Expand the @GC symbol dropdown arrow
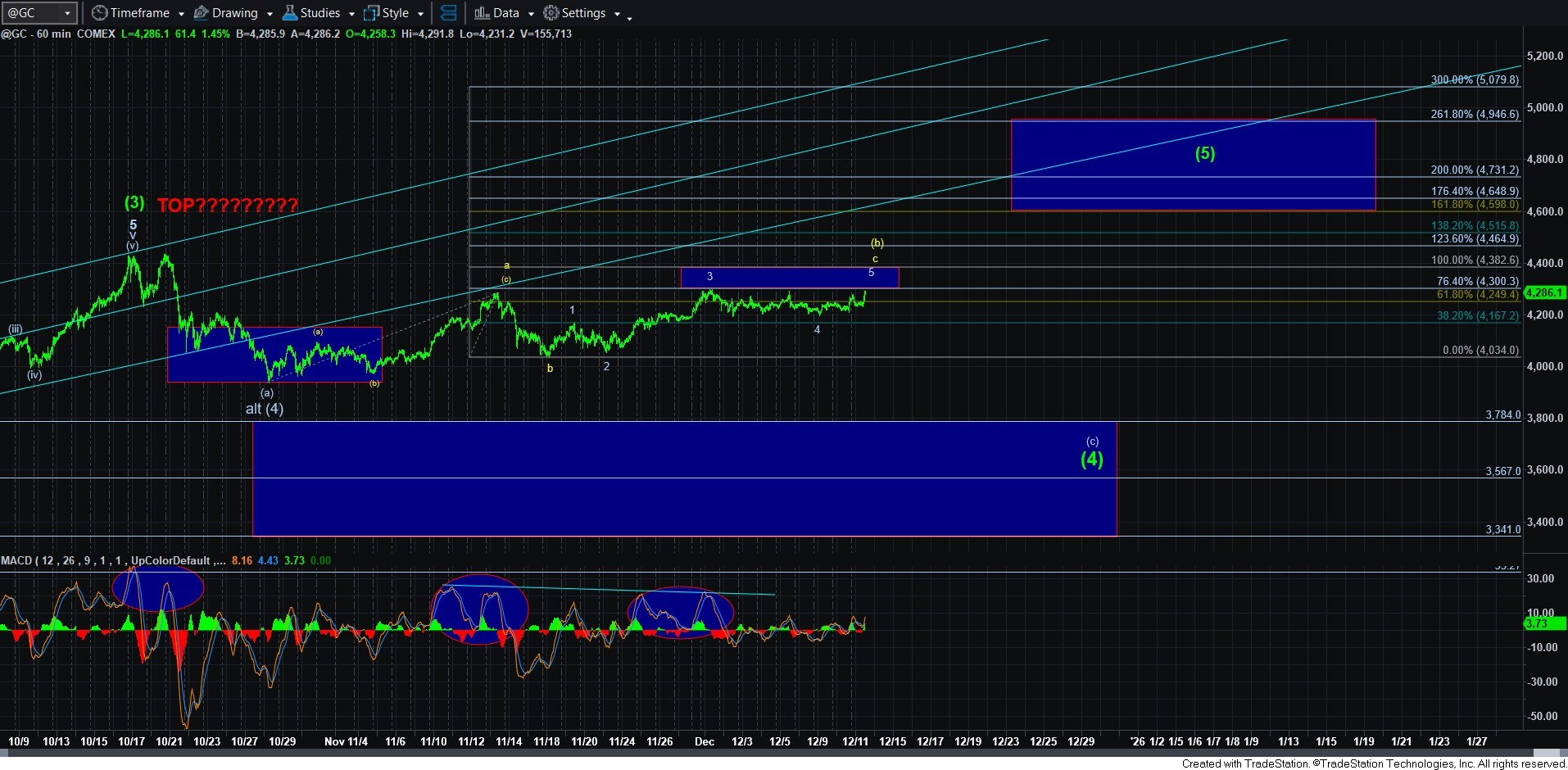This screenshot has height=770, width=1568. point(67,14)
